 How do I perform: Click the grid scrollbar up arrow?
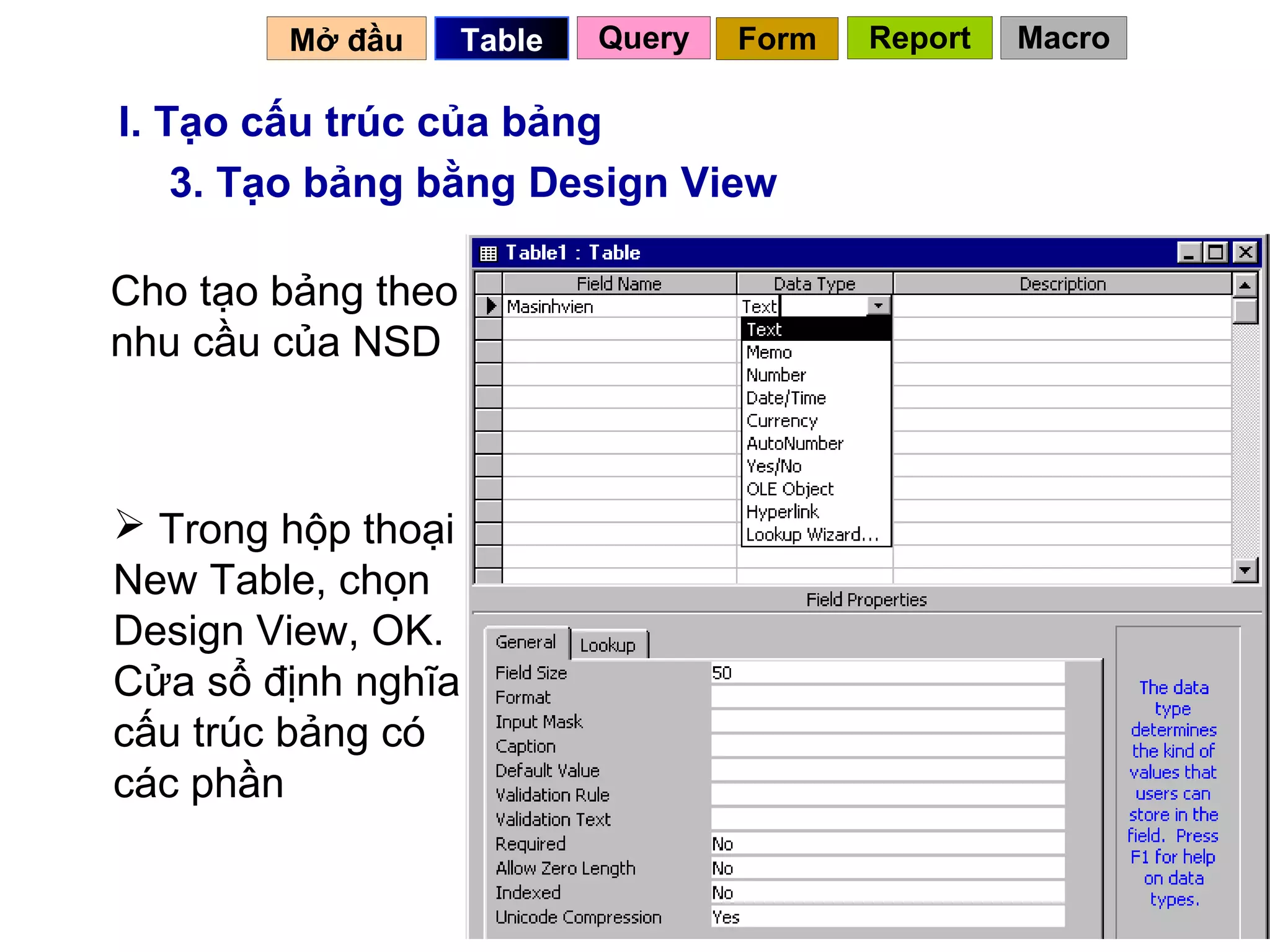click(1245, 285)
